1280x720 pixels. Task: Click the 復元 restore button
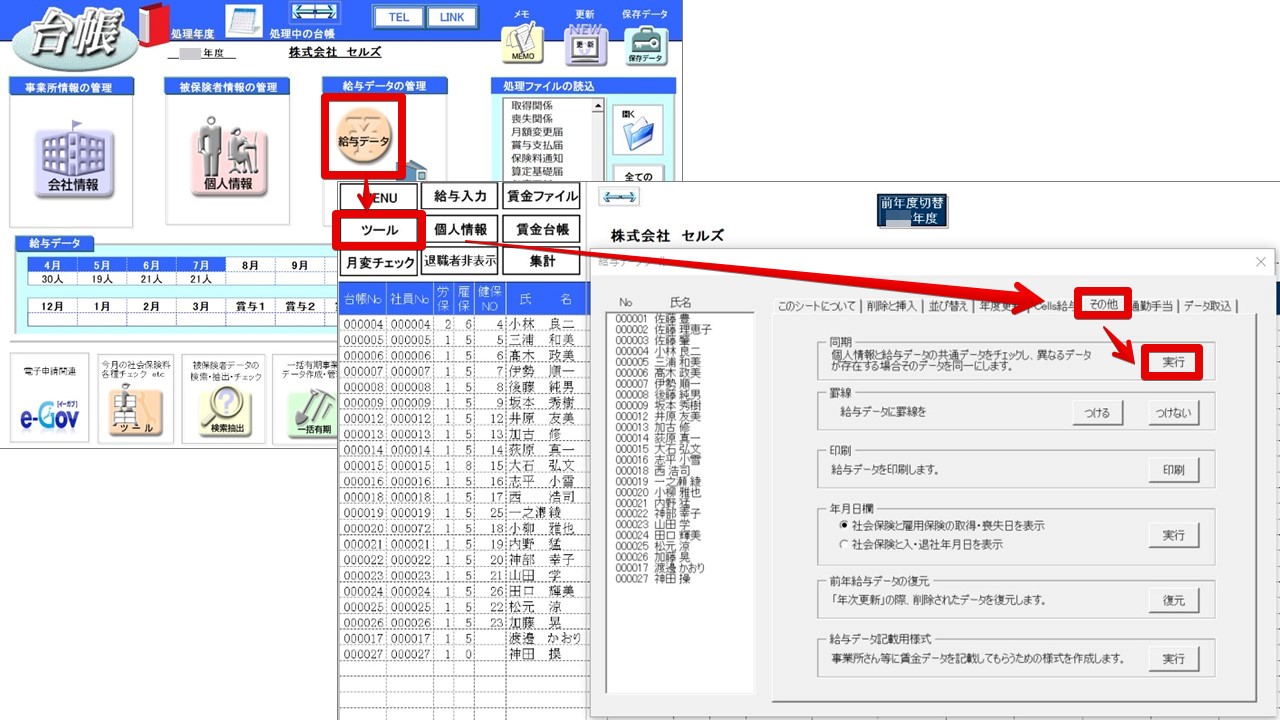point(1173,600)
